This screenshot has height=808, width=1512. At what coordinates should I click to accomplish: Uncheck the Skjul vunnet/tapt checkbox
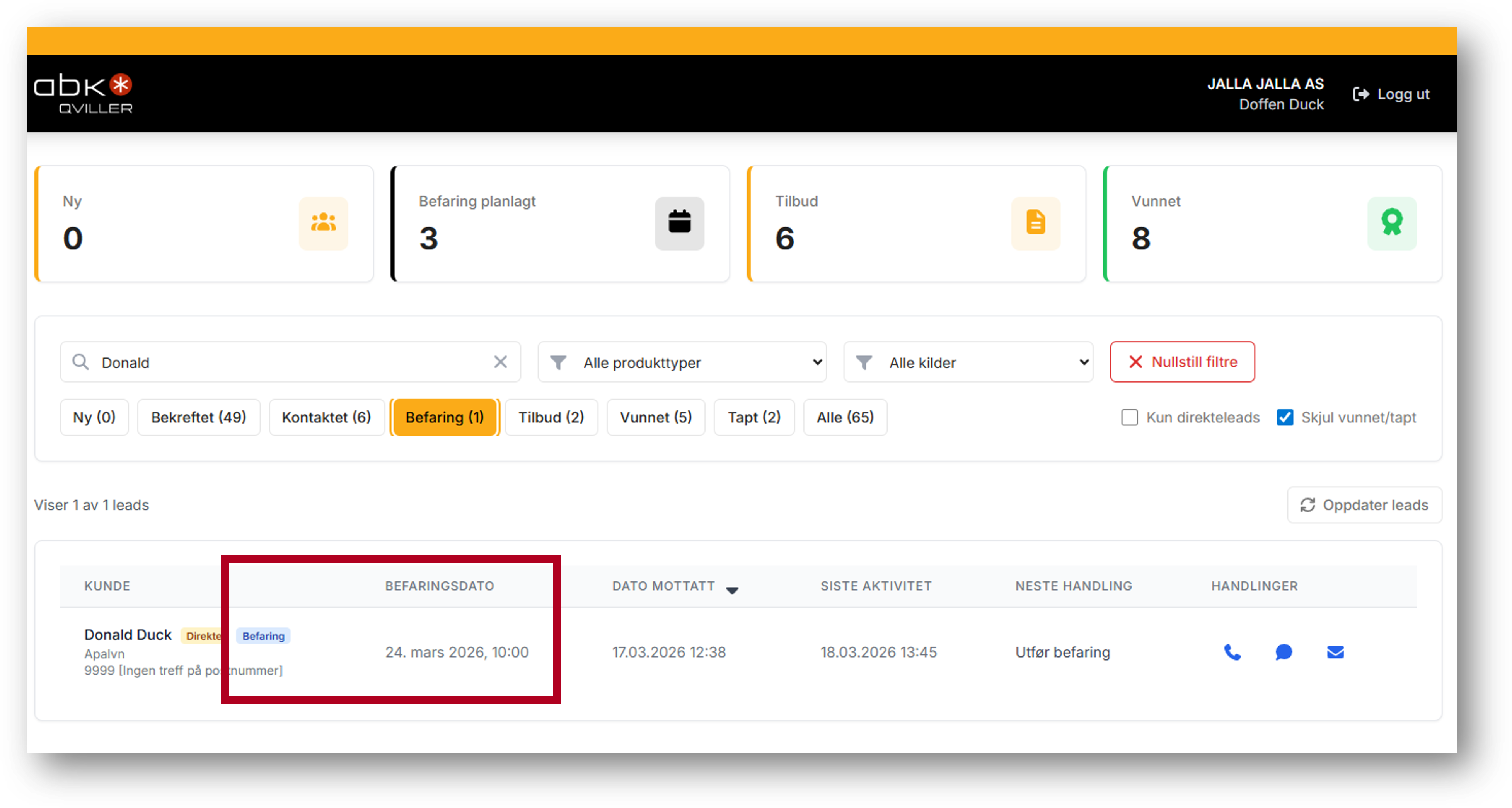1285,417
